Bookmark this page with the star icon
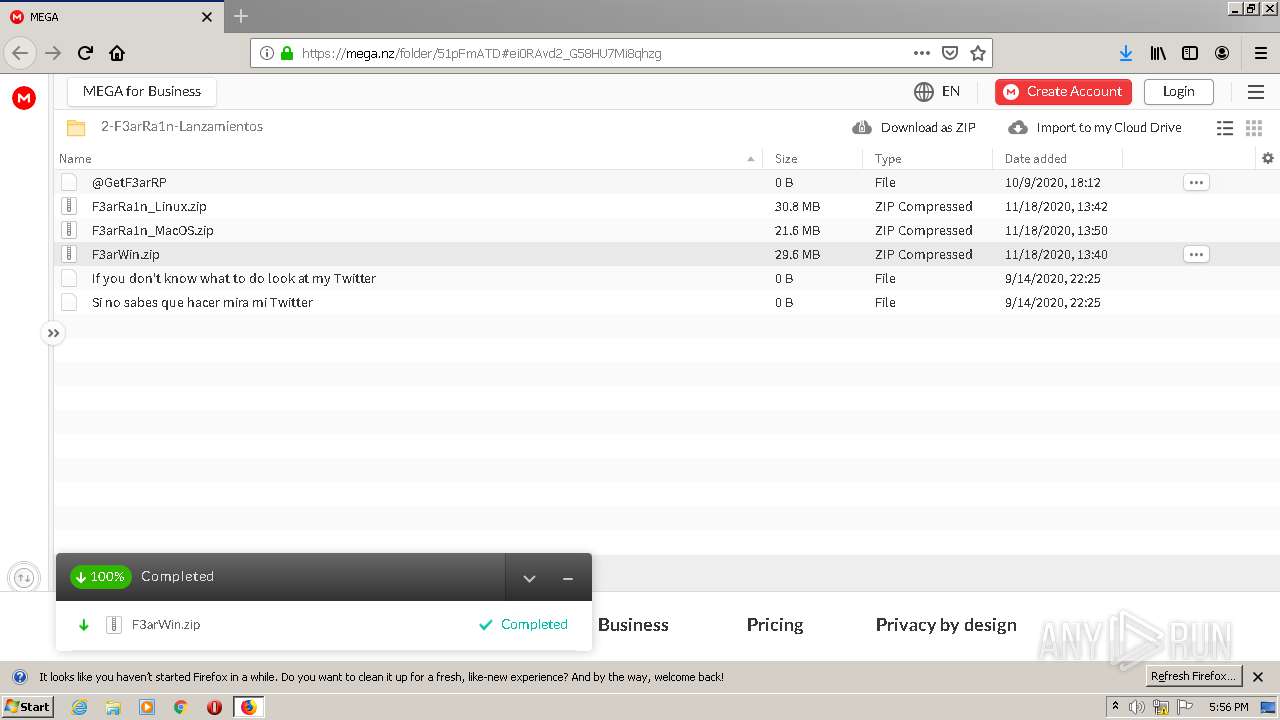 coord(978,53)
